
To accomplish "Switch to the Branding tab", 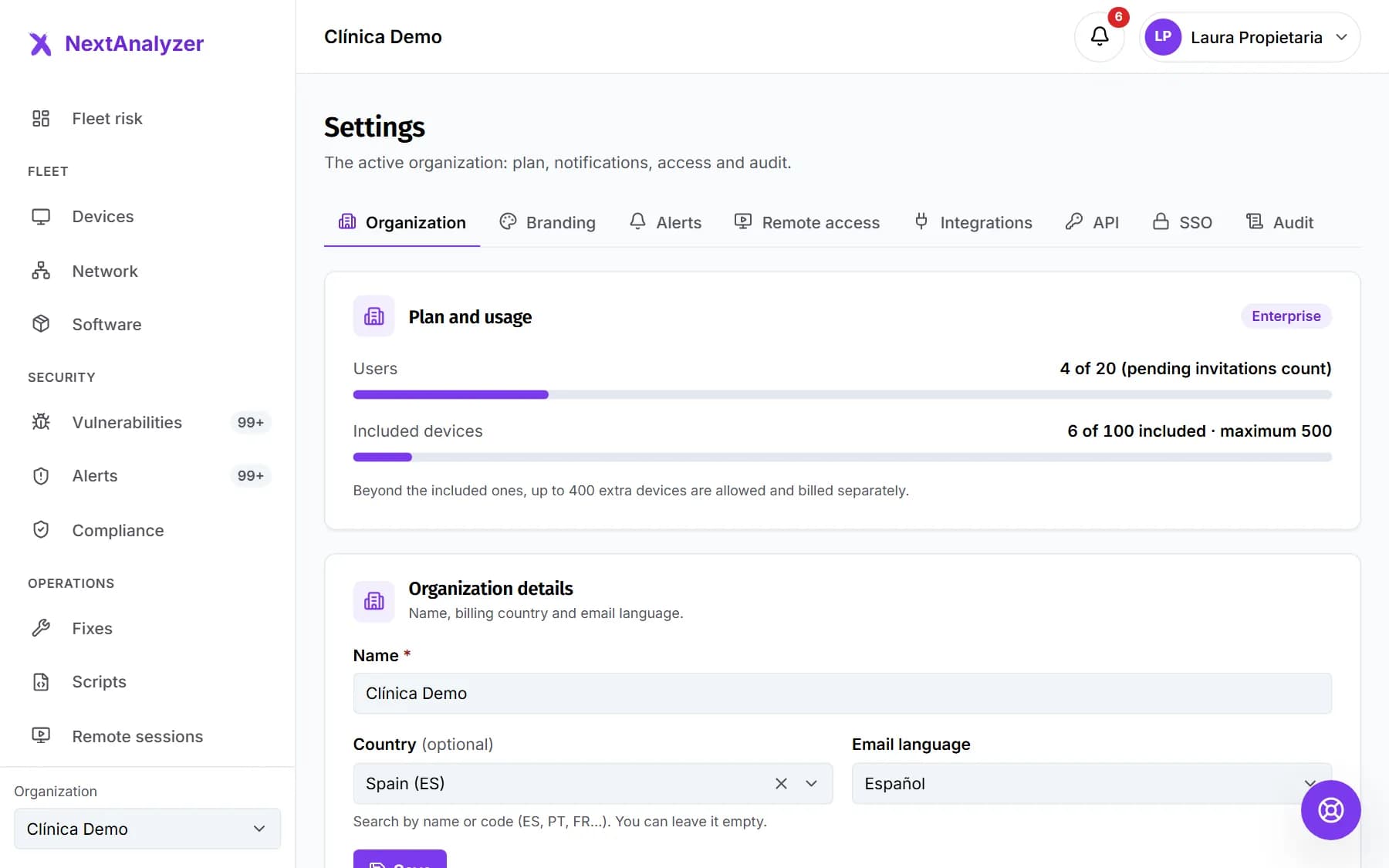I will (x=548, y=223).
